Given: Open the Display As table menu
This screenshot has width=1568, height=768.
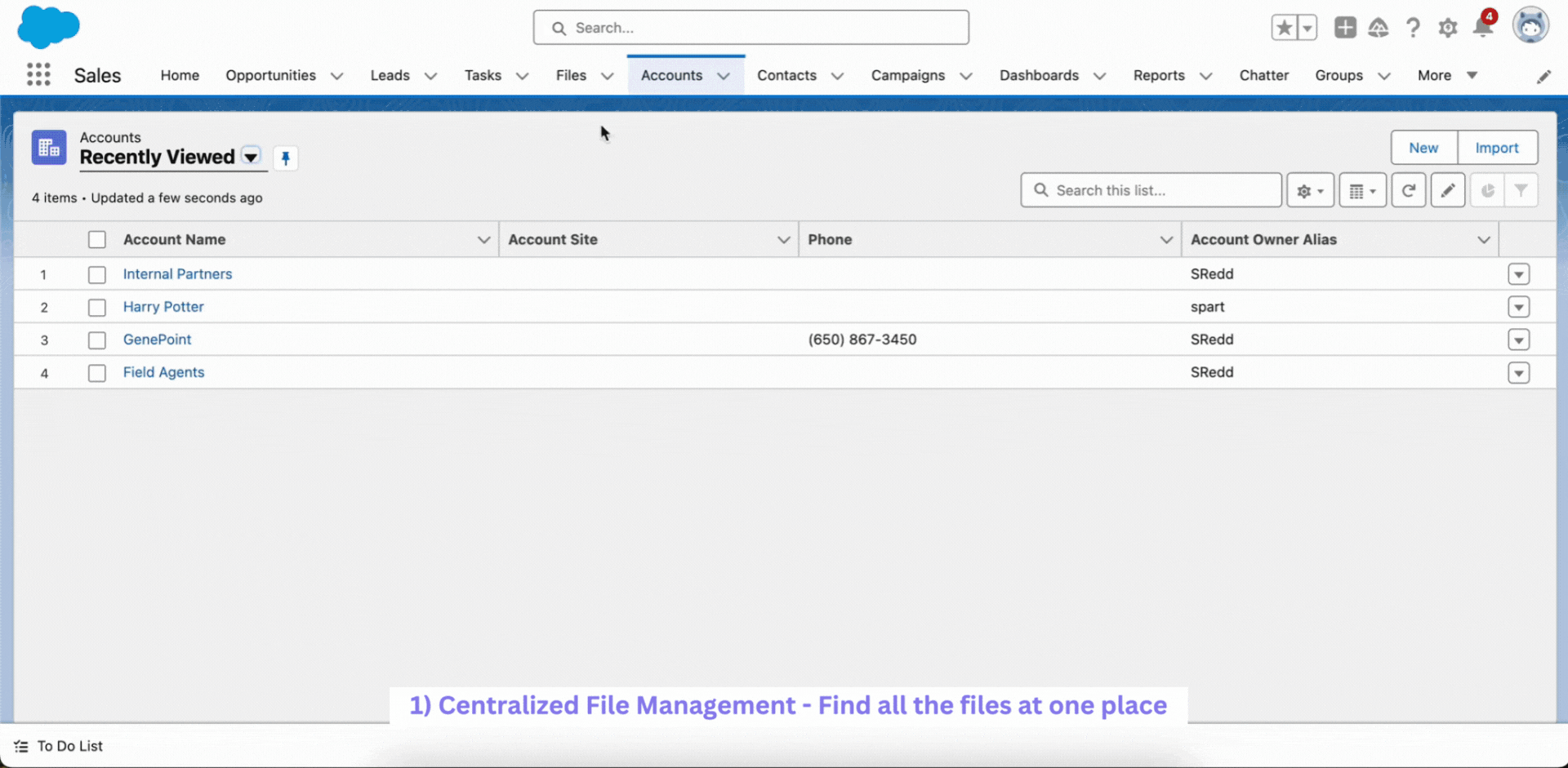Looking at the screenshot, I should (1362, 190).
